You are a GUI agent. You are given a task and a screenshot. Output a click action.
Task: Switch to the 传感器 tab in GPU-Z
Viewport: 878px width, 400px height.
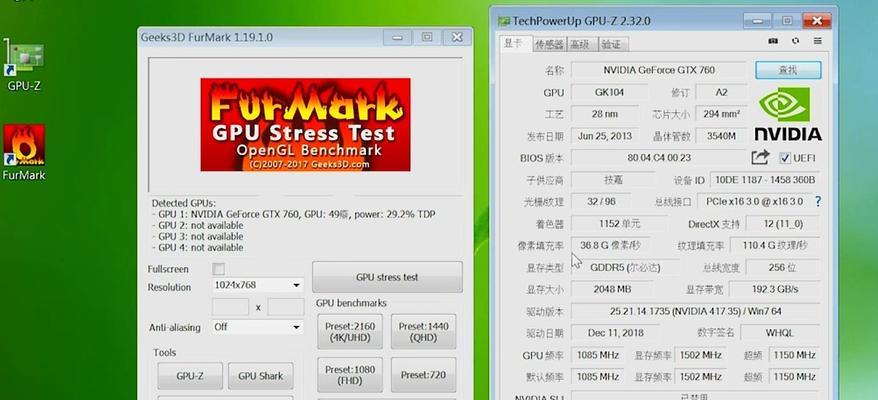tap(549, 44)
